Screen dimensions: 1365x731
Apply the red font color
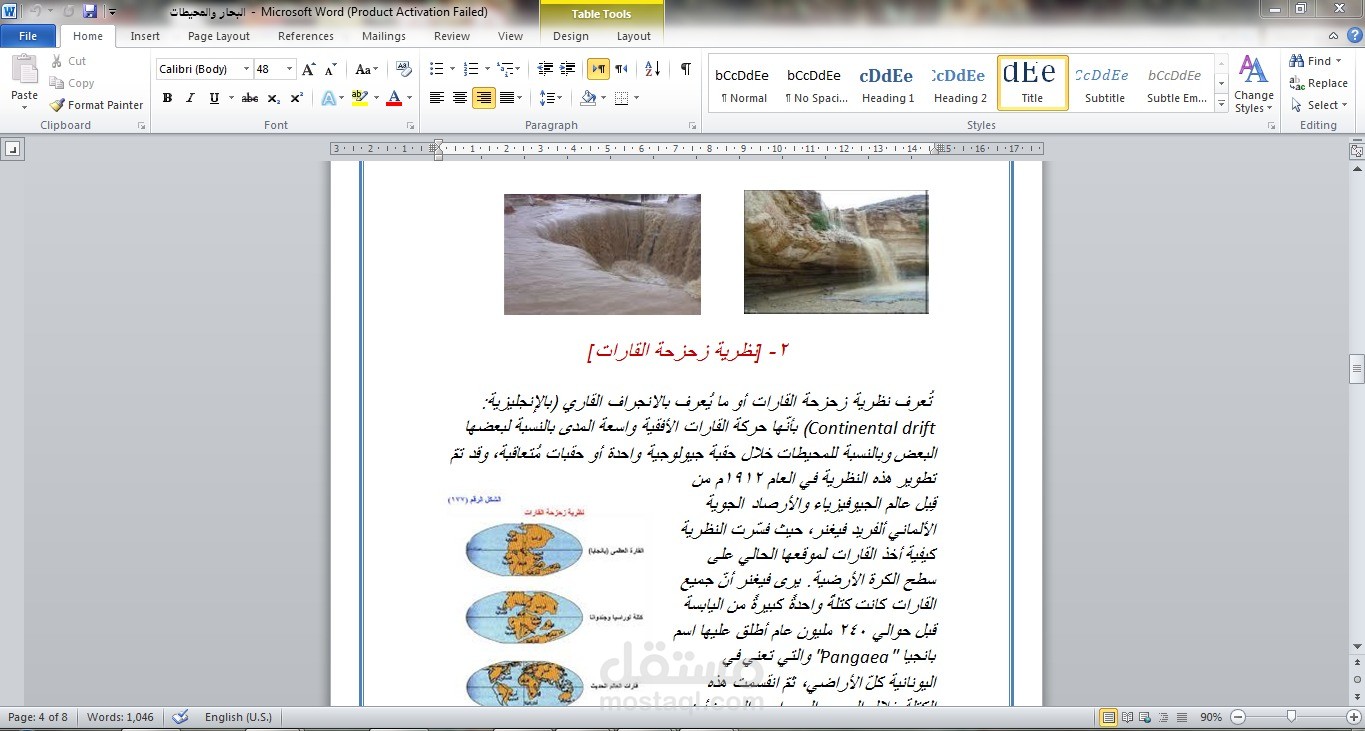(393, 98)
